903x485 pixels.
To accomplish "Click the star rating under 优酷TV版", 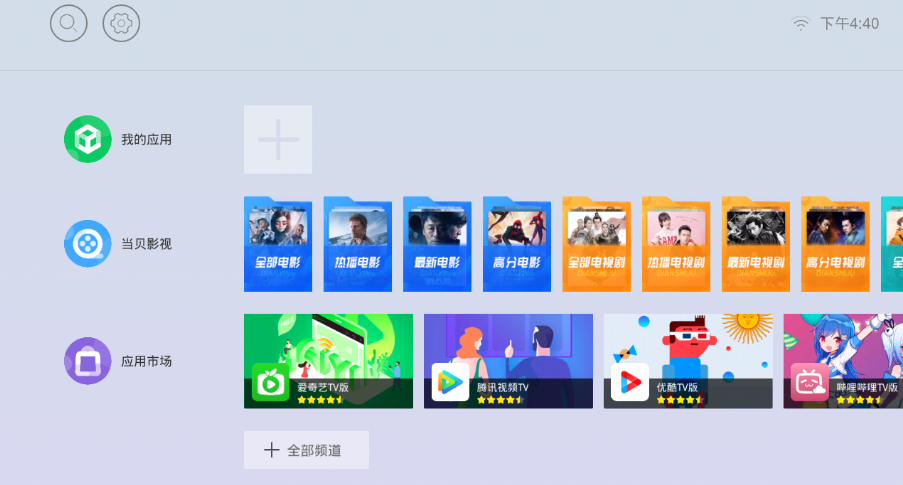I will click(680, 400).
